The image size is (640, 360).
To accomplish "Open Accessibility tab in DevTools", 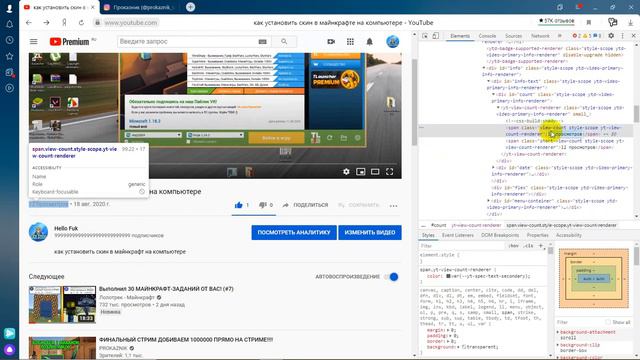I will click(569, 235).
